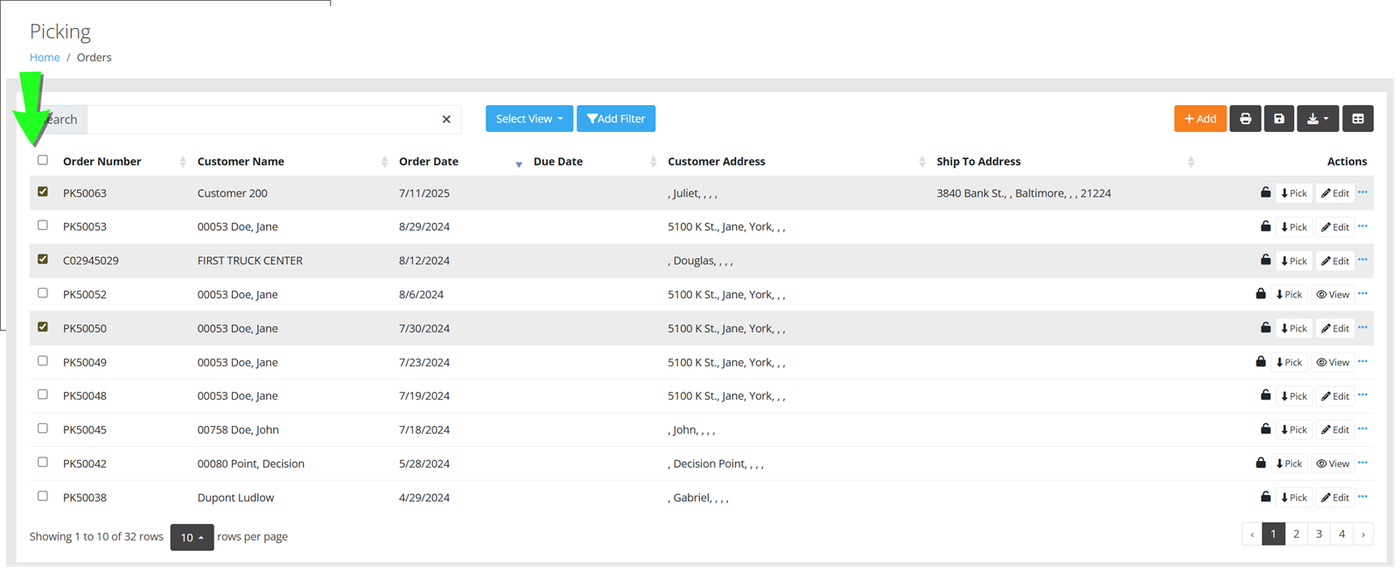Click Pick for order PK50063
The image size is (1400, 572).
(x=1294, y=193)
